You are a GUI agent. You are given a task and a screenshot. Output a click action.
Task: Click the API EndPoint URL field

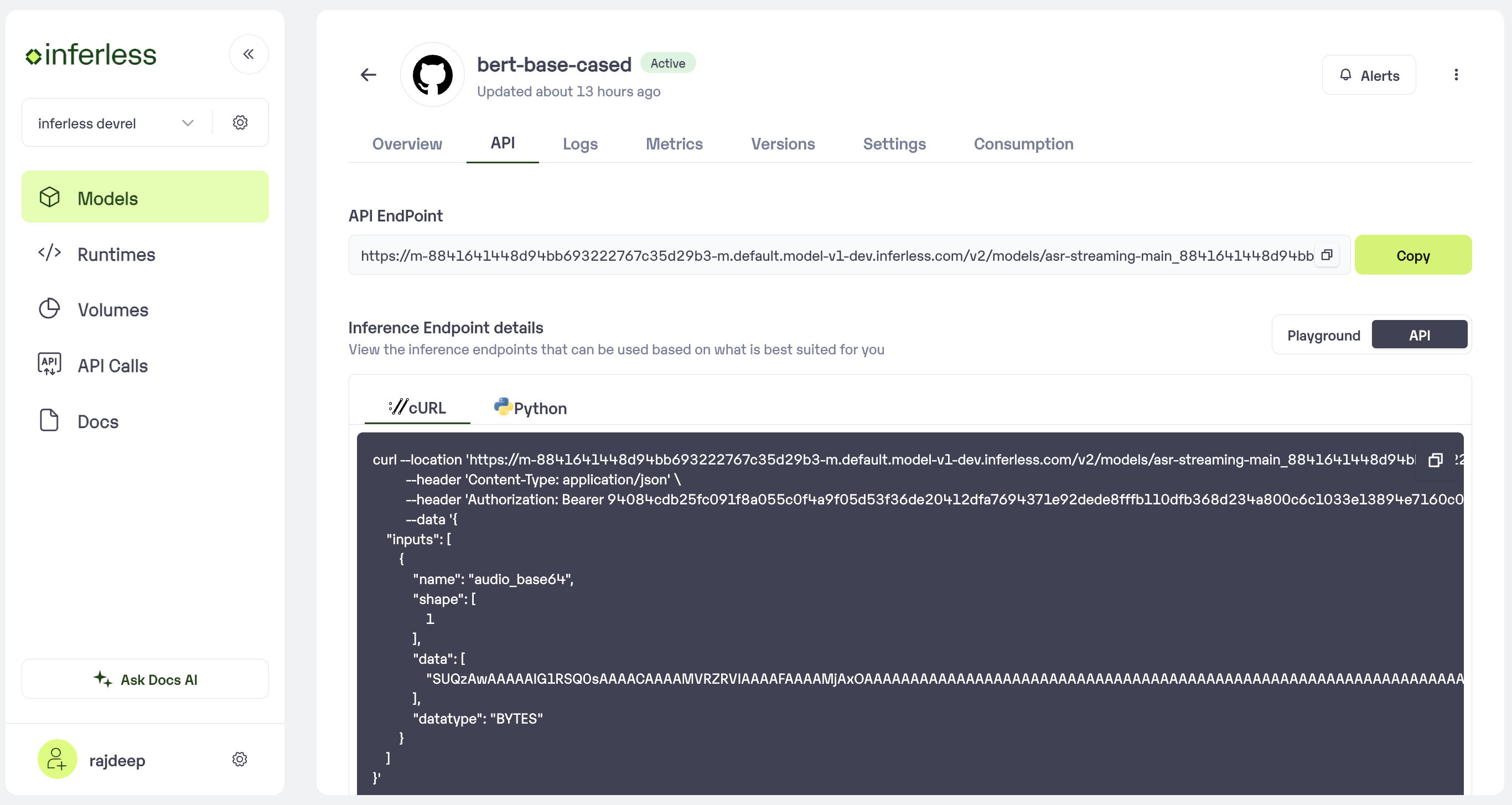pos(833,255)
